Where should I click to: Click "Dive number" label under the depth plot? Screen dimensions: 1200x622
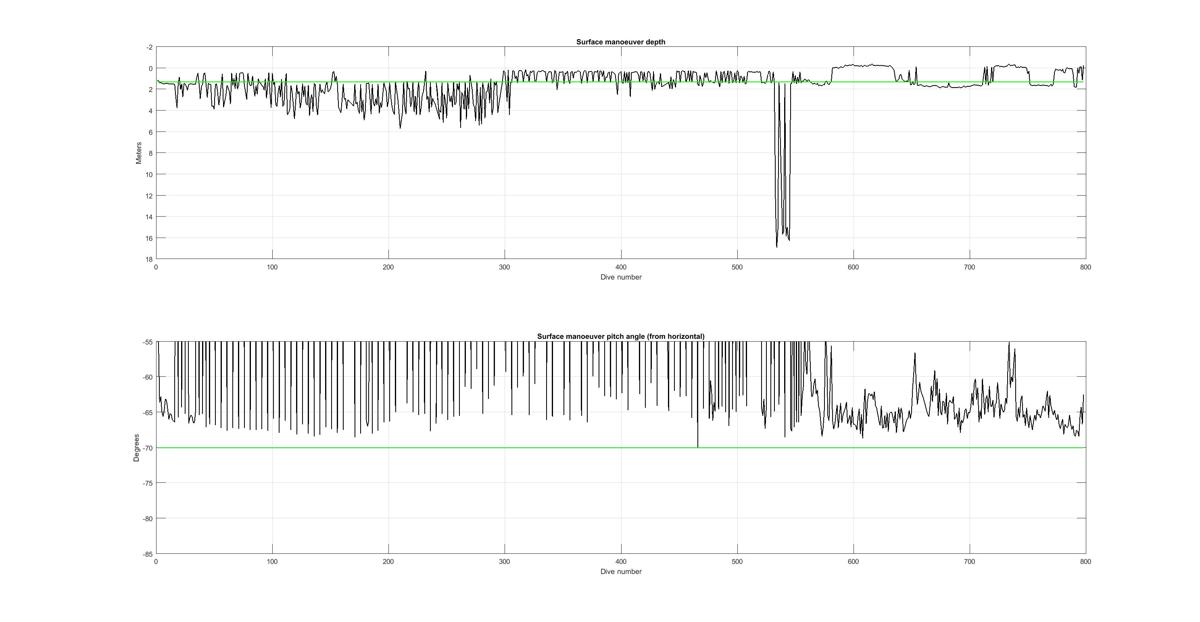(x=621, y=277)
